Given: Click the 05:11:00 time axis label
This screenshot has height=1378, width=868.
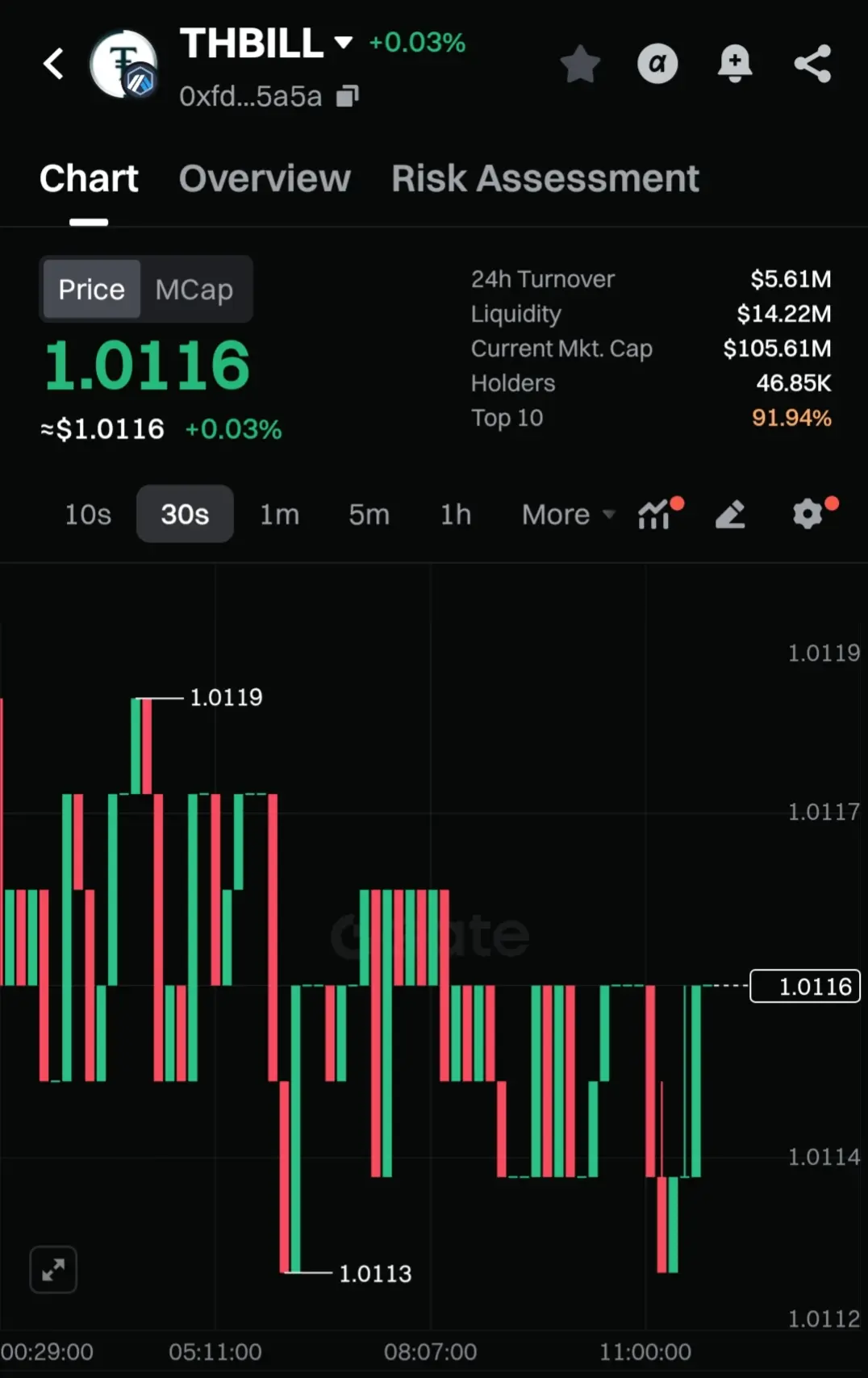Looking at the screenshot, I should [x=215, y=1351].
